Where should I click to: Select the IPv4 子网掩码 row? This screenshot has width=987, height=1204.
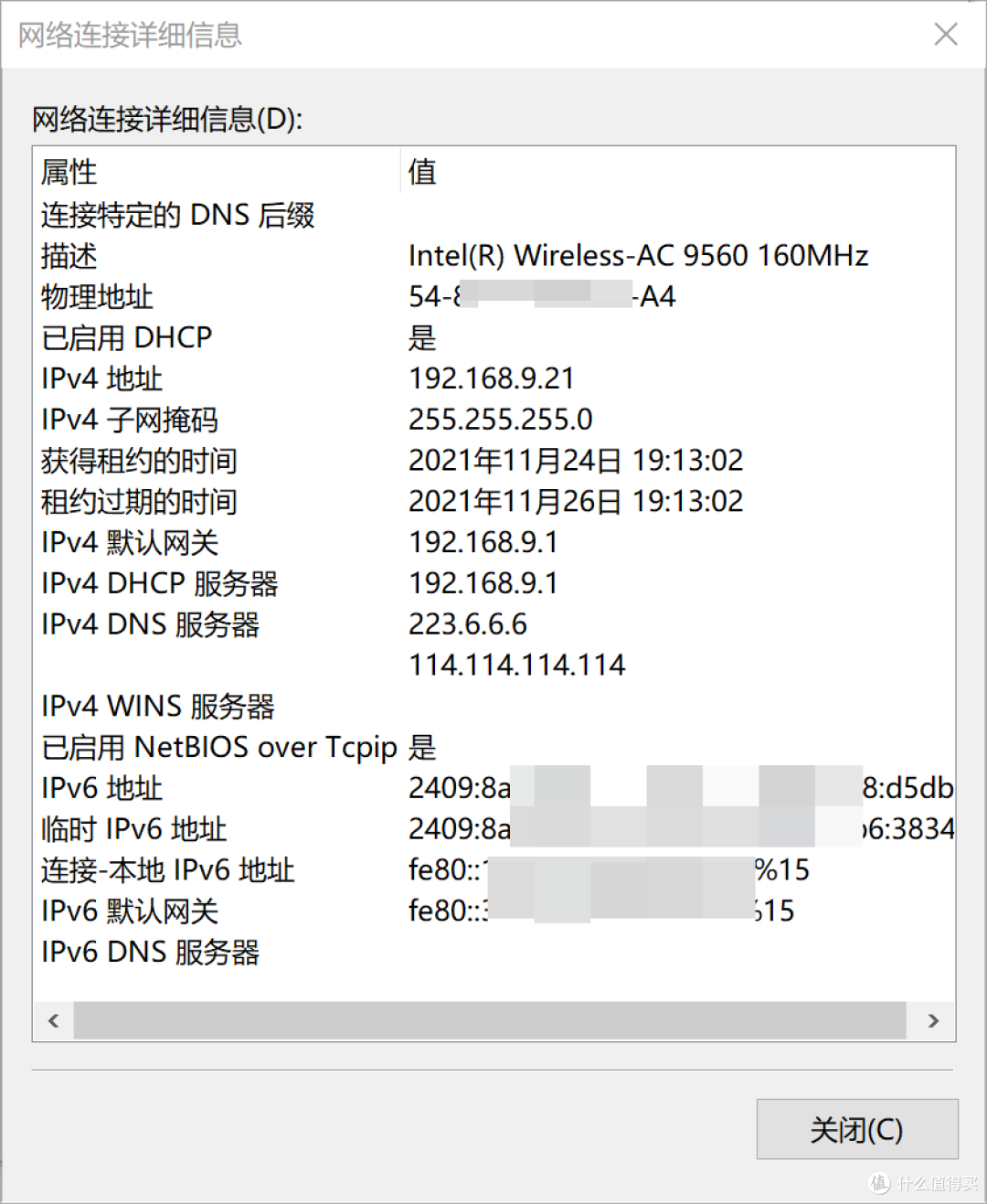coord(274,420)
